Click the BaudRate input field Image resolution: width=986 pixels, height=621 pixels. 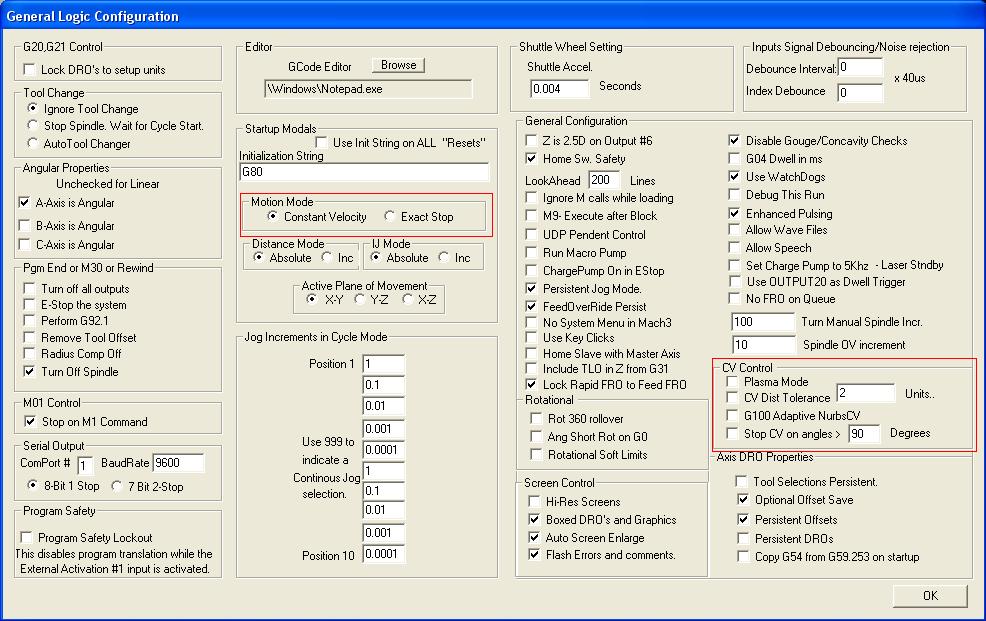179,463
